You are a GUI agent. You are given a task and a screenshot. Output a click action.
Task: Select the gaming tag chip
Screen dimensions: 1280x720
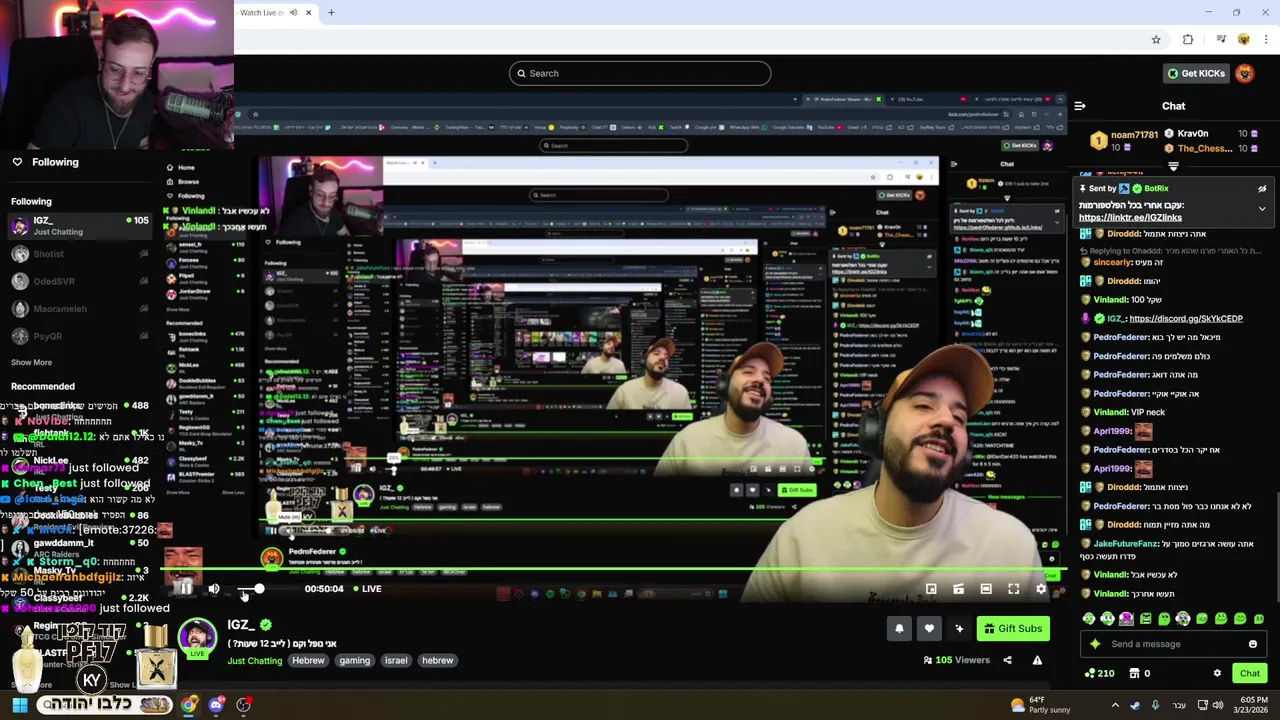coord(354,660)
